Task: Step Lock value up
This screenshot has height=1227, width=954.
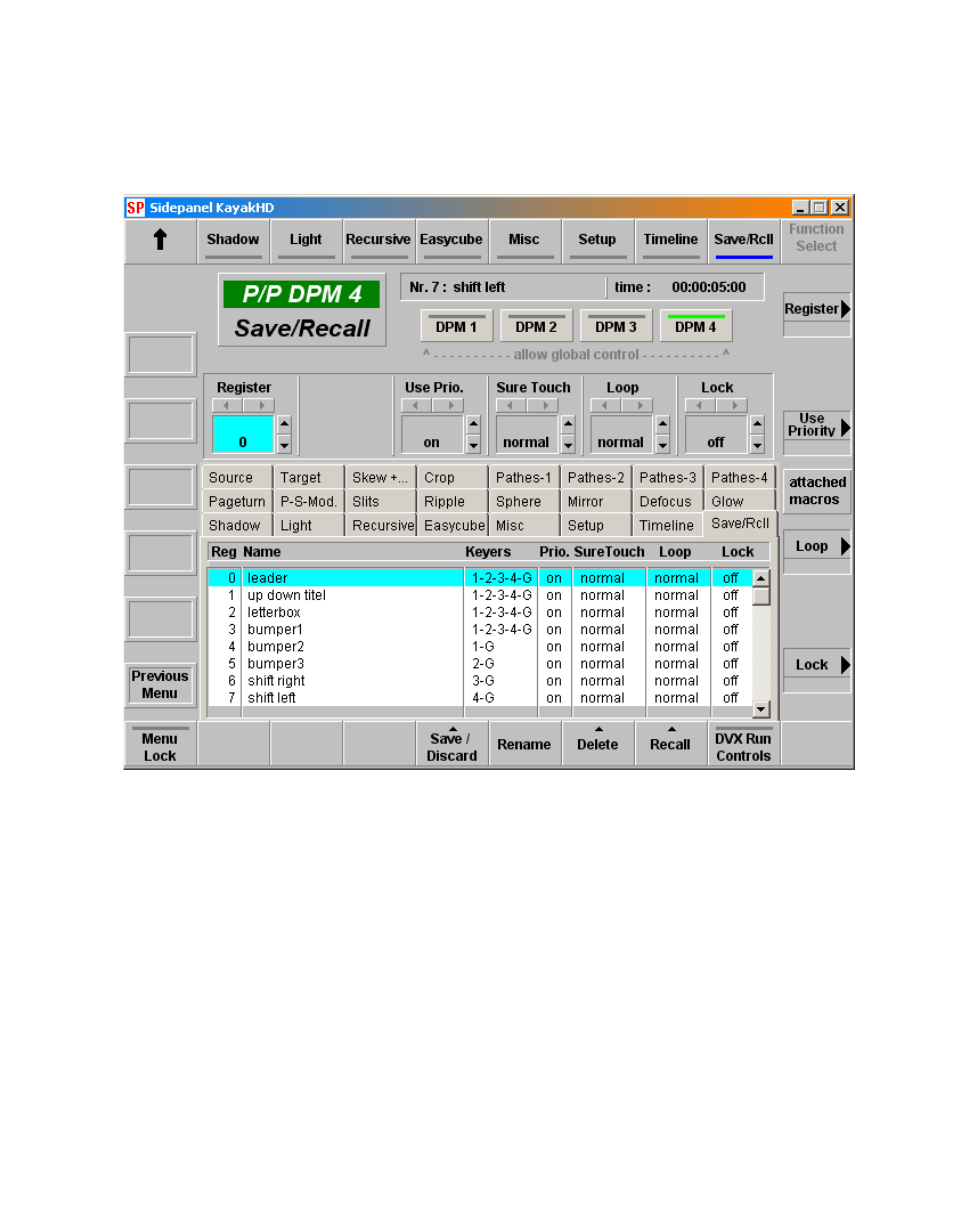Action: (757, 425)
